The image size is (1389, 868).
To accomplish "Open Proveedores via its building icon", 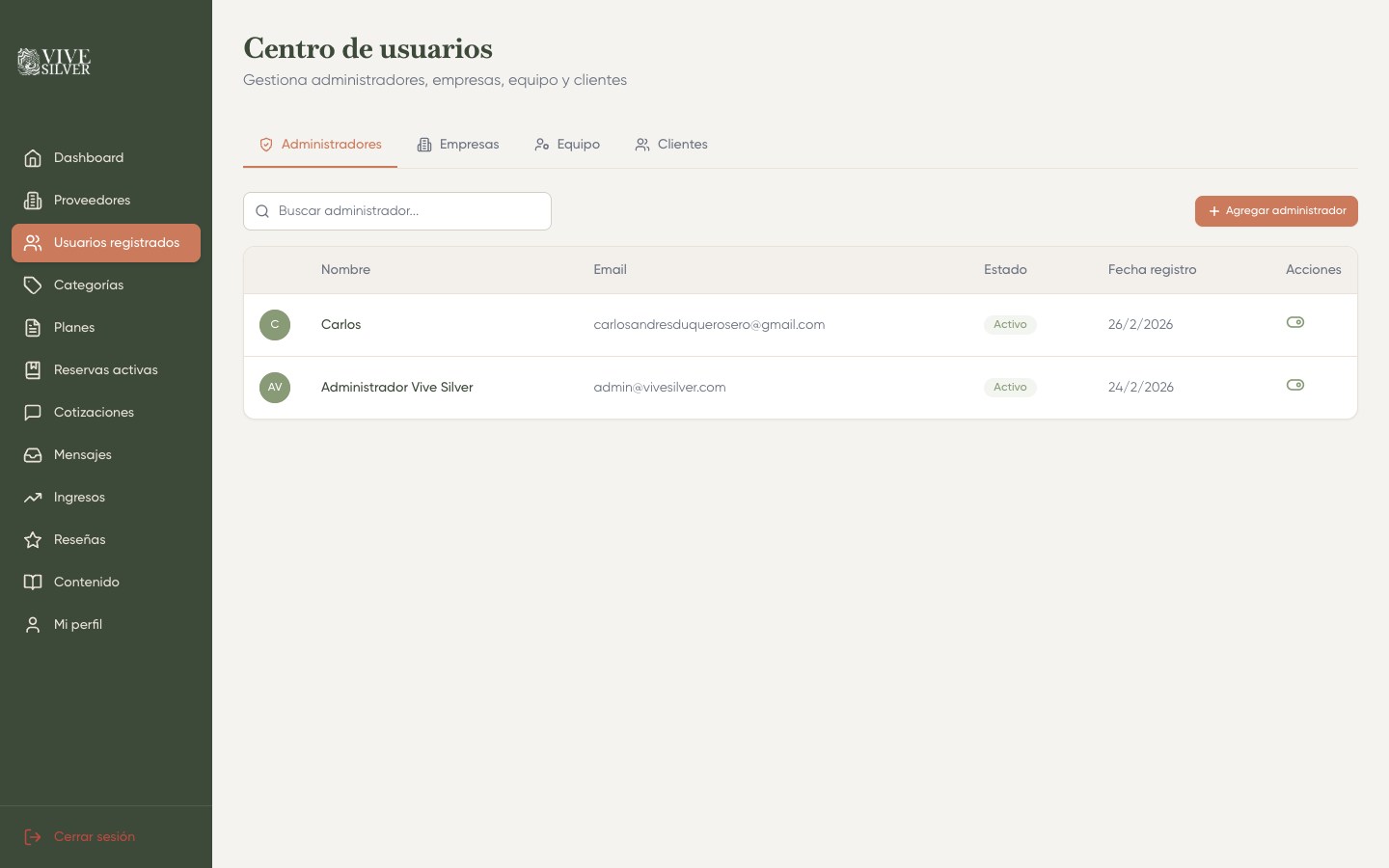I will coord(33,200).
